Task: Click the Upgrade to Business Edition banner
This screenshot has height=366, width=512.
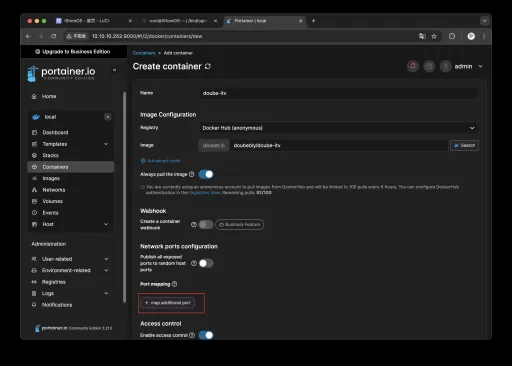Action: click(x=73, y=52)
